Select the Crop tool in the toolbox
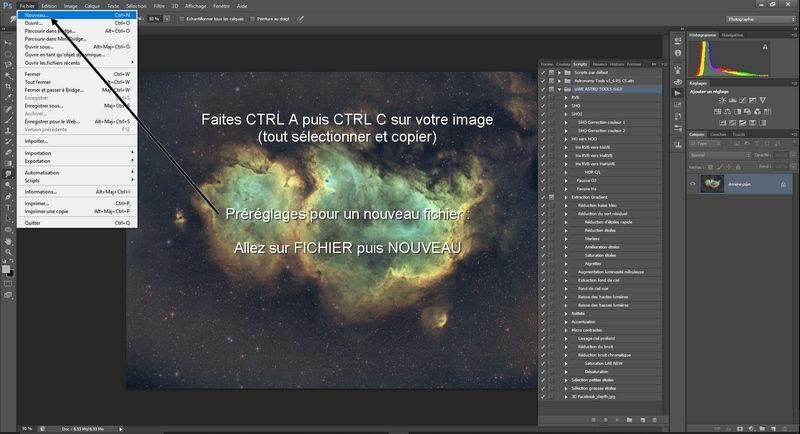The height and width of the screenshot is (434, 800). (x=8, y=87)
